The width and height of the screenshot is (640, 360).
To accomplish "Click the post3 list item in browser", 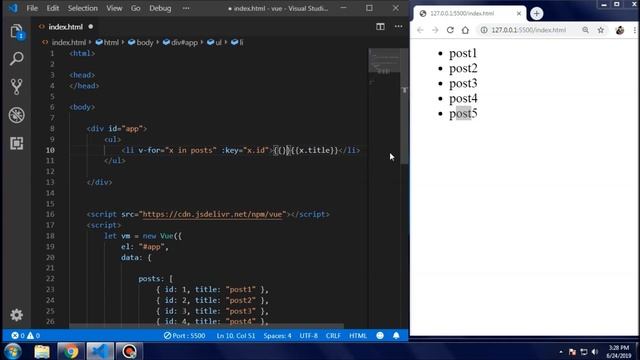I will [x=463, y=83].
